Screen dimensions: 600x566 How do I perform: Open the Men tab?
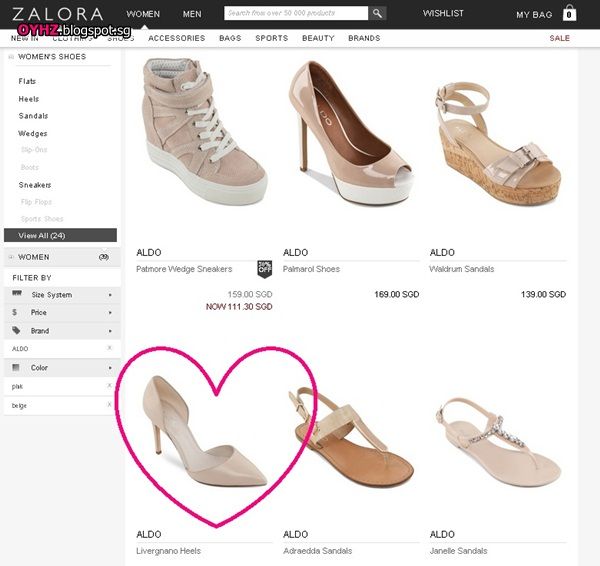click(192, 14)
